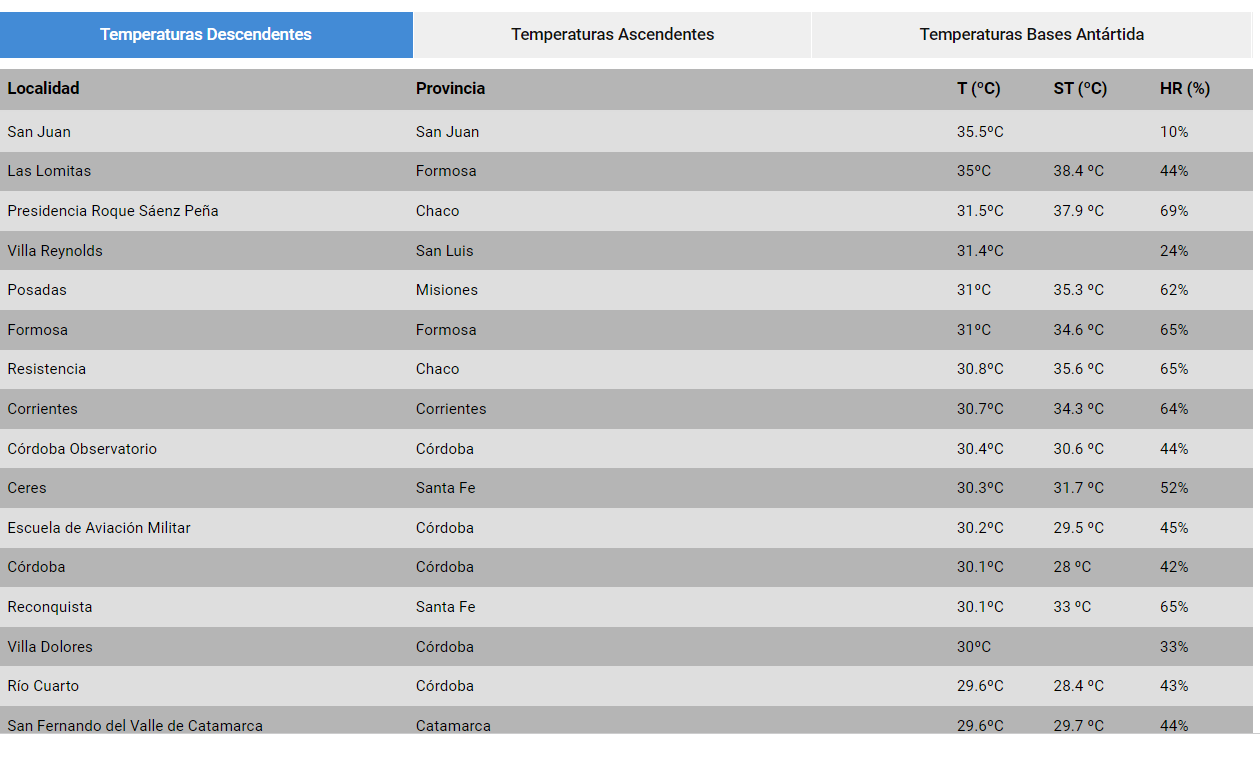Click the Resistencia locality cell
This screenshot has height=757, width=1260.
[47, 369]
